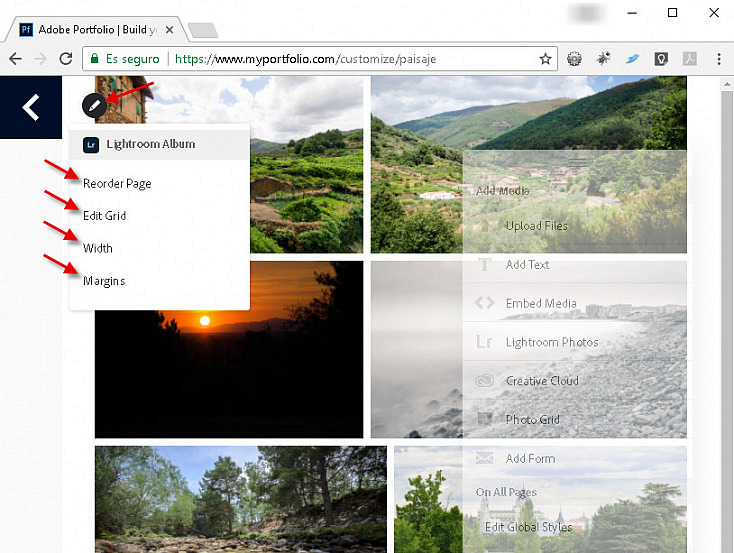Click the PDF extension icon

point(690,59)
